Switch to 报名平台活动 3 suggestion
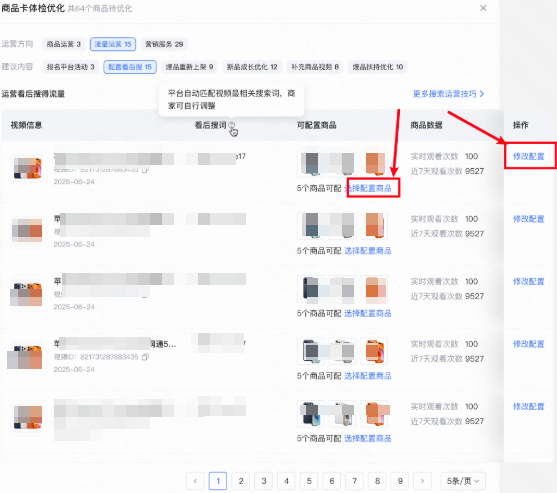The width and height of the screenshot is (557, 493). point(70,67)
